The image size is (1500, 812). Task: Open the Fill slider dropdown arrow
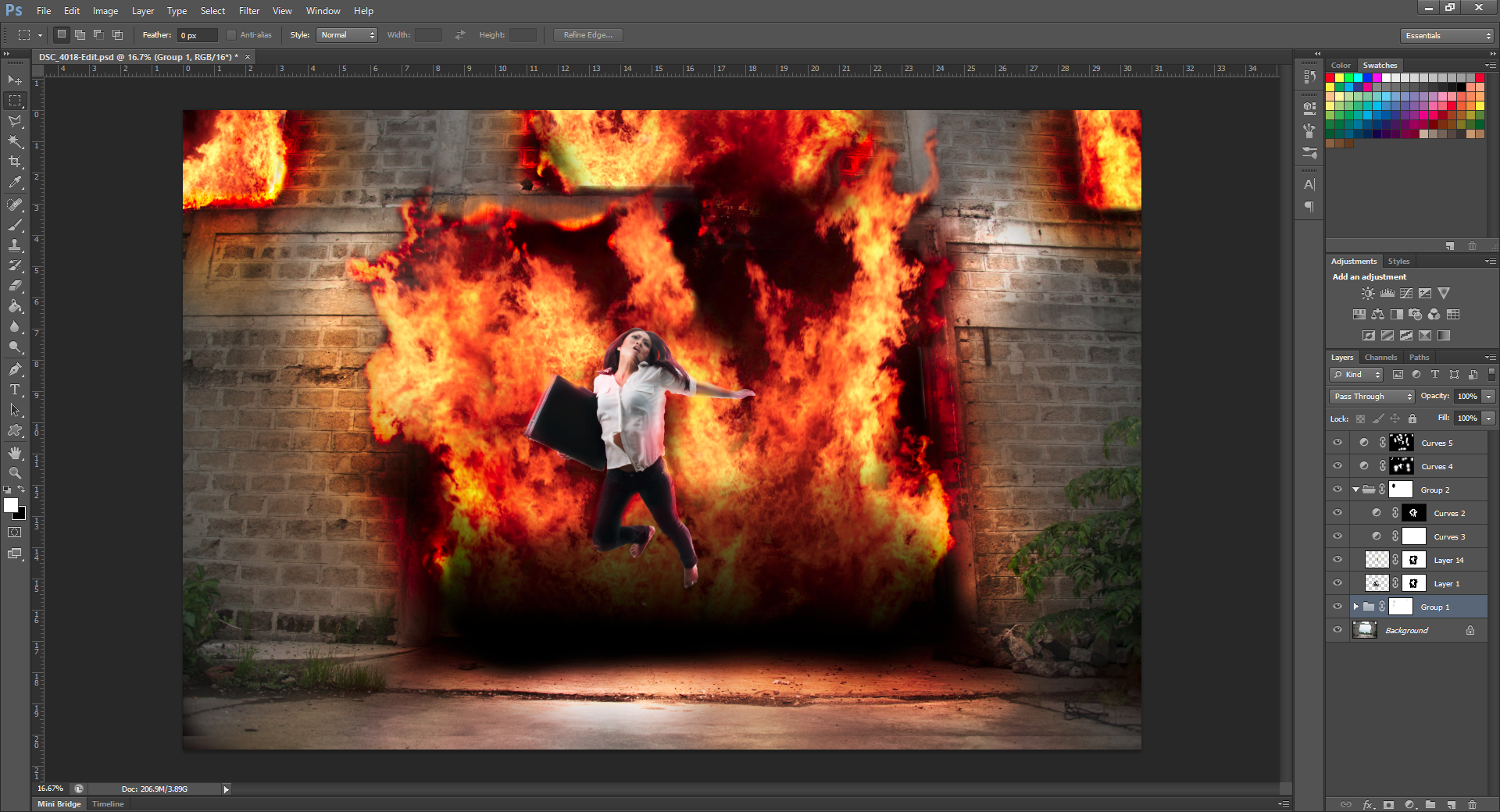1489,418
